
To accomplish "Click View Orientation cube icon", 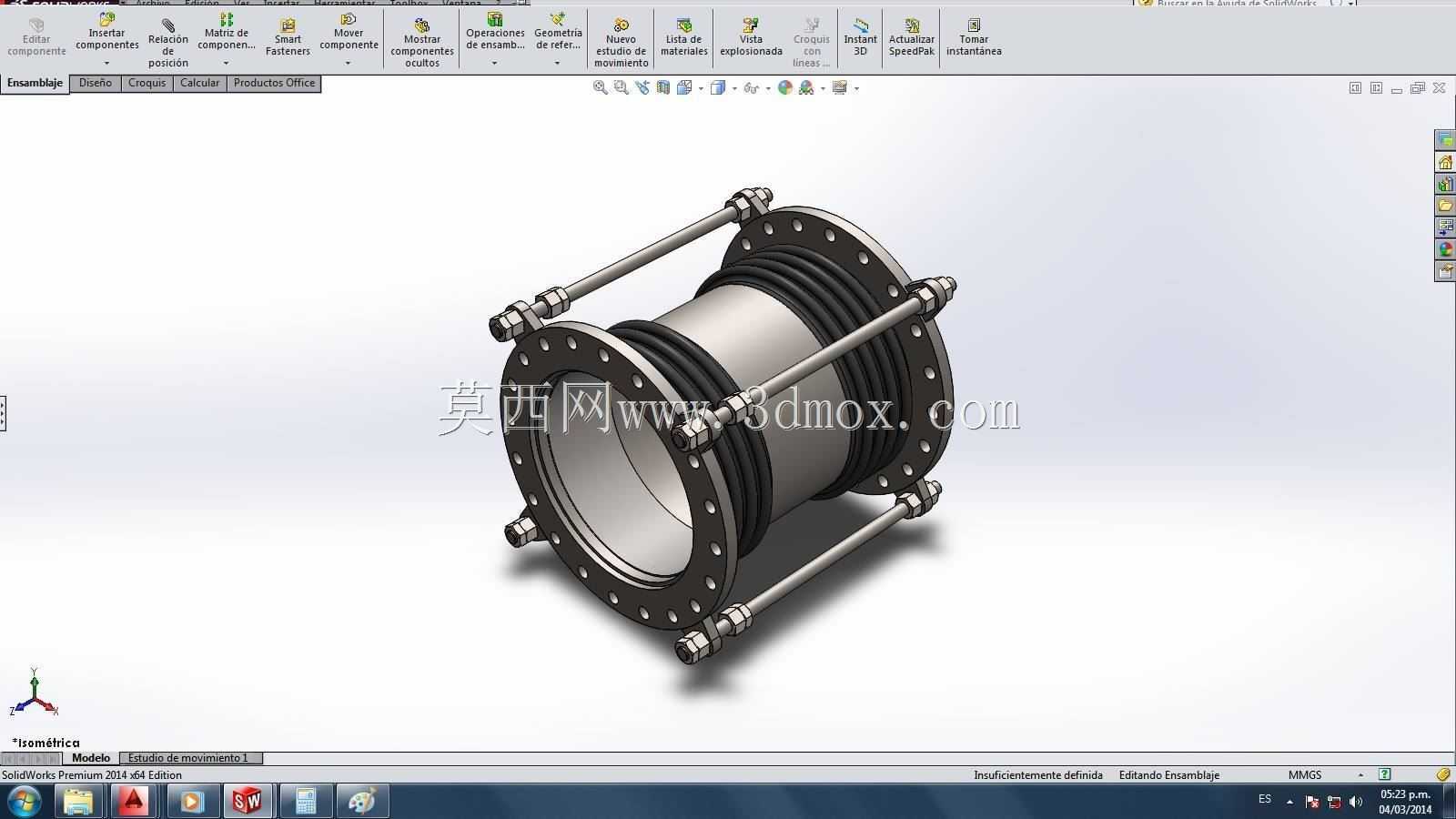I will [684, 87].
